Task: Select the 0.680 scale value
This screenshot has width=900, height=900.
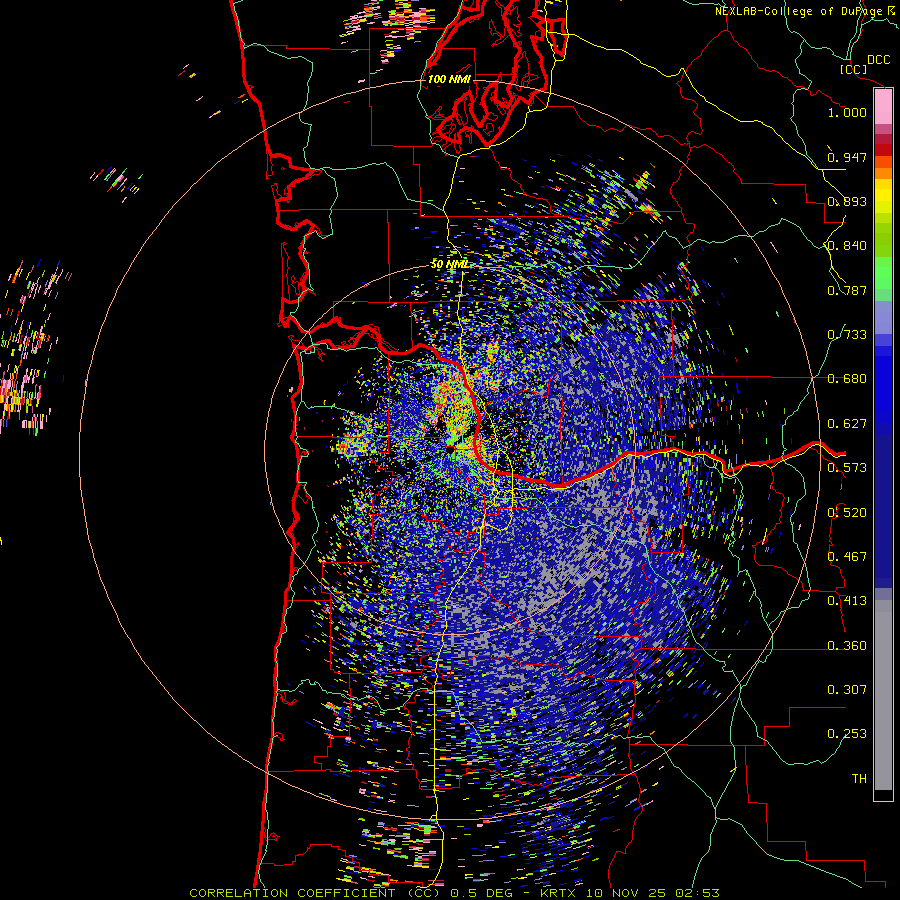Action: tap(847, 379)
